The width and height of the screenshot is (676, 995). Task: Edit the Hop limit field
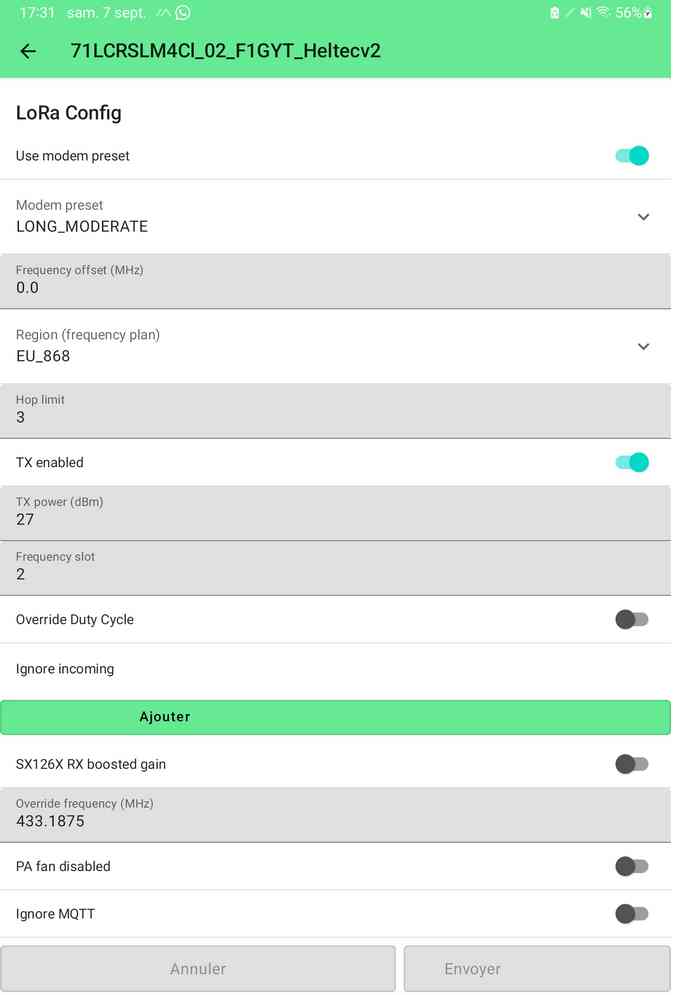pos(335,411)
